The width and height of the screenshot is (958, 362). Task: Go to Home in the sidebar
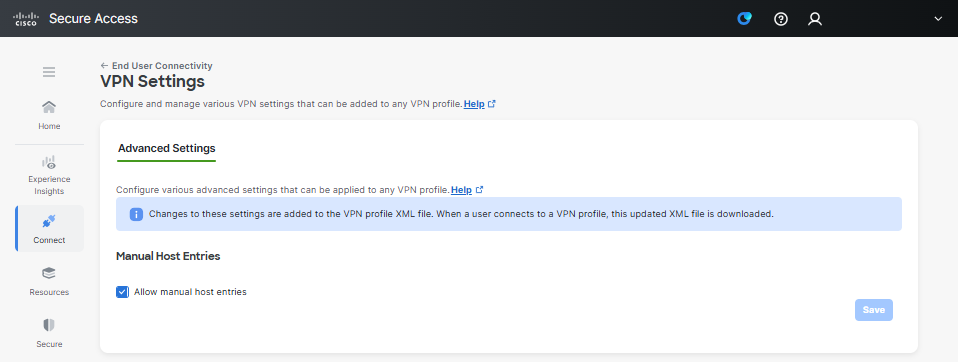tap(49, 115)
